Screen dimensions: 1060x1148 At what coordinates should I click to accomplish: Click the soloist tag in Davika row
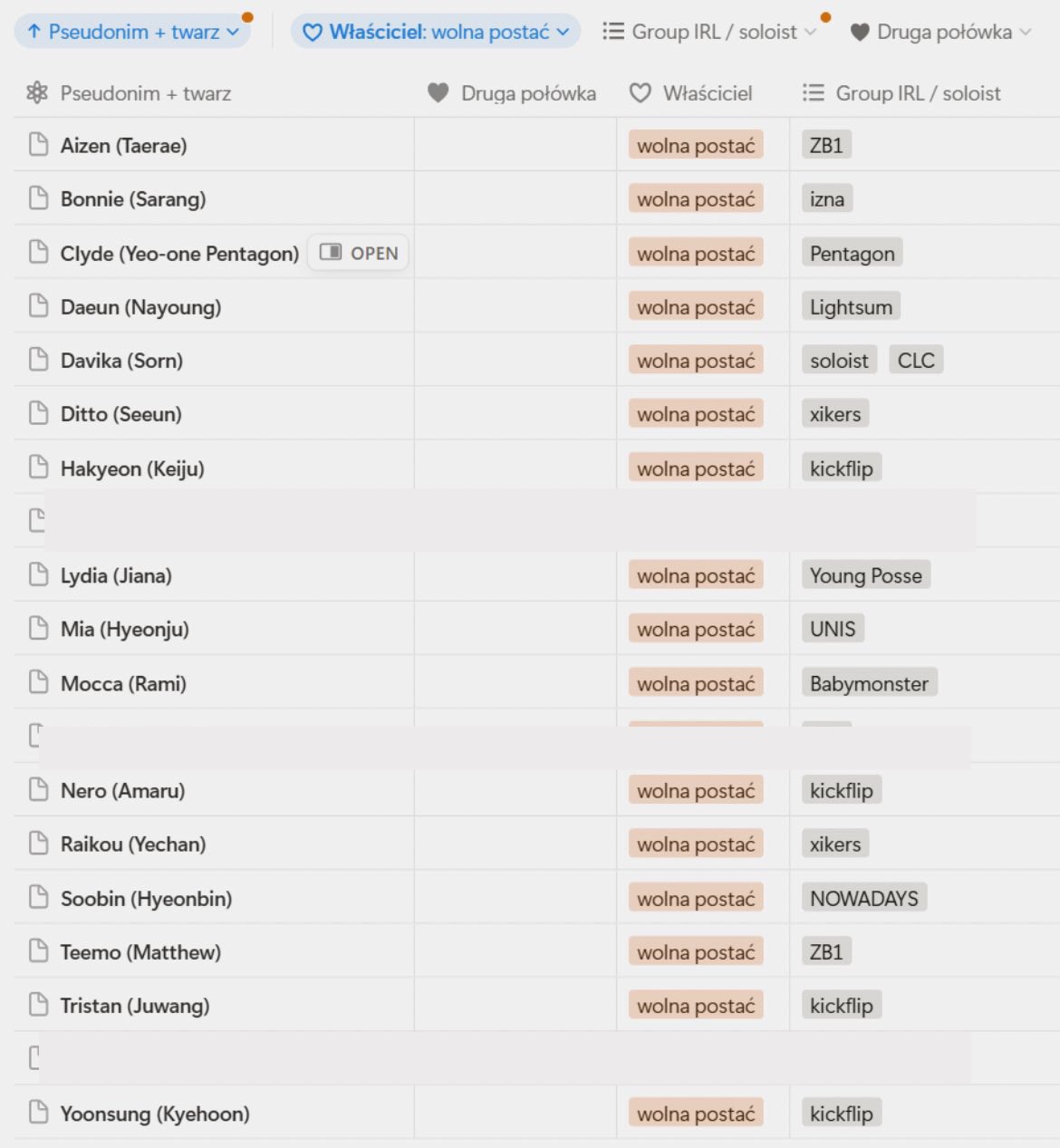click(x=839, y=361)
